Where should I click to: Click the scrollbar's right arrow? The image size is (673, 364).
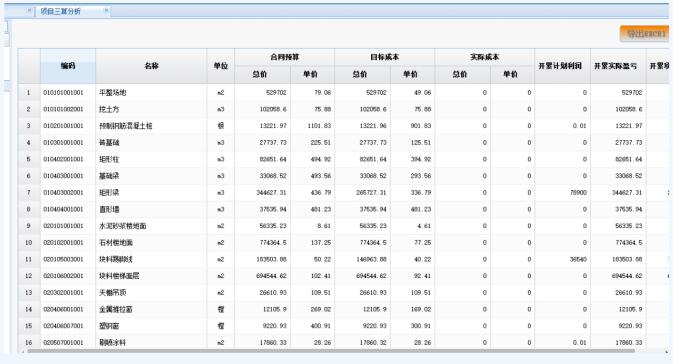(x=666, y=352)
